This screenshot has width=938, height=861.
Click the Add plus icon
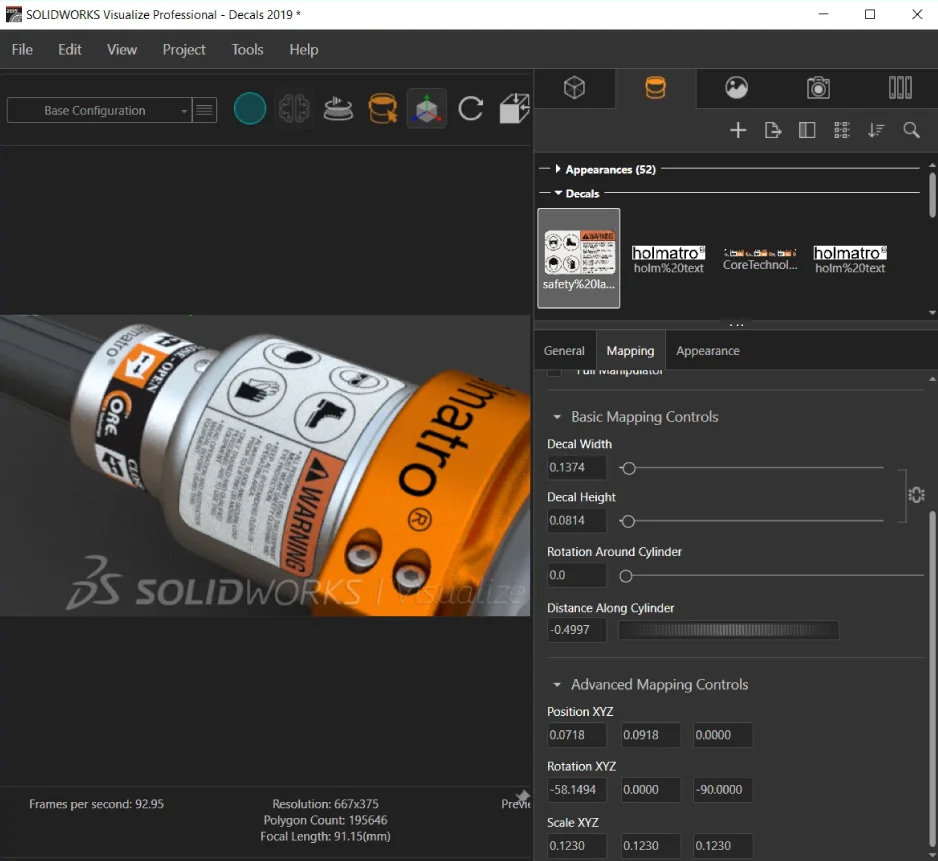point(738,130)
